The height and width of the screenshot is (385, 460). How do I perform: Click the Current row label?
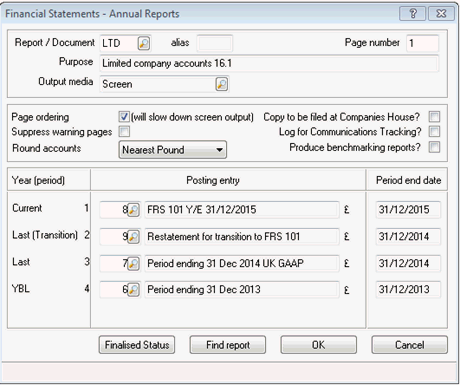[27, 208]
